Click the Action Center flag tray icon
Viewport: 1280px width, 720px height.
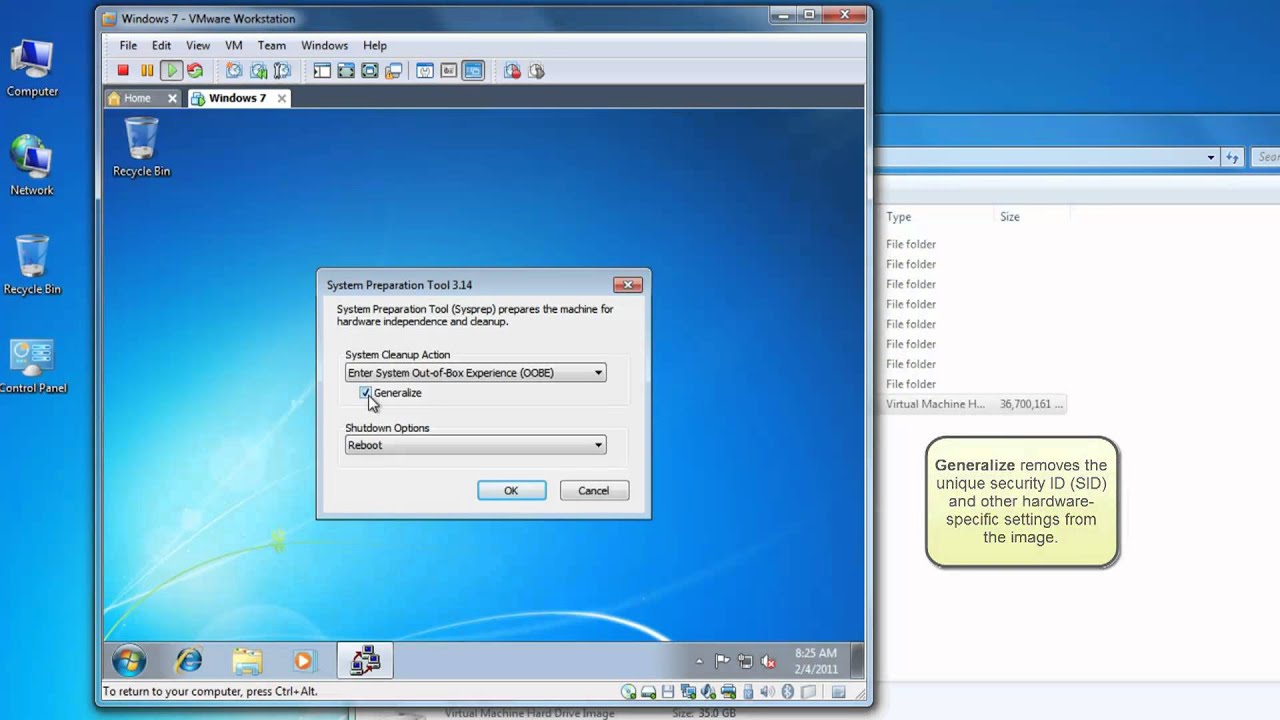(x=723, y=661)
